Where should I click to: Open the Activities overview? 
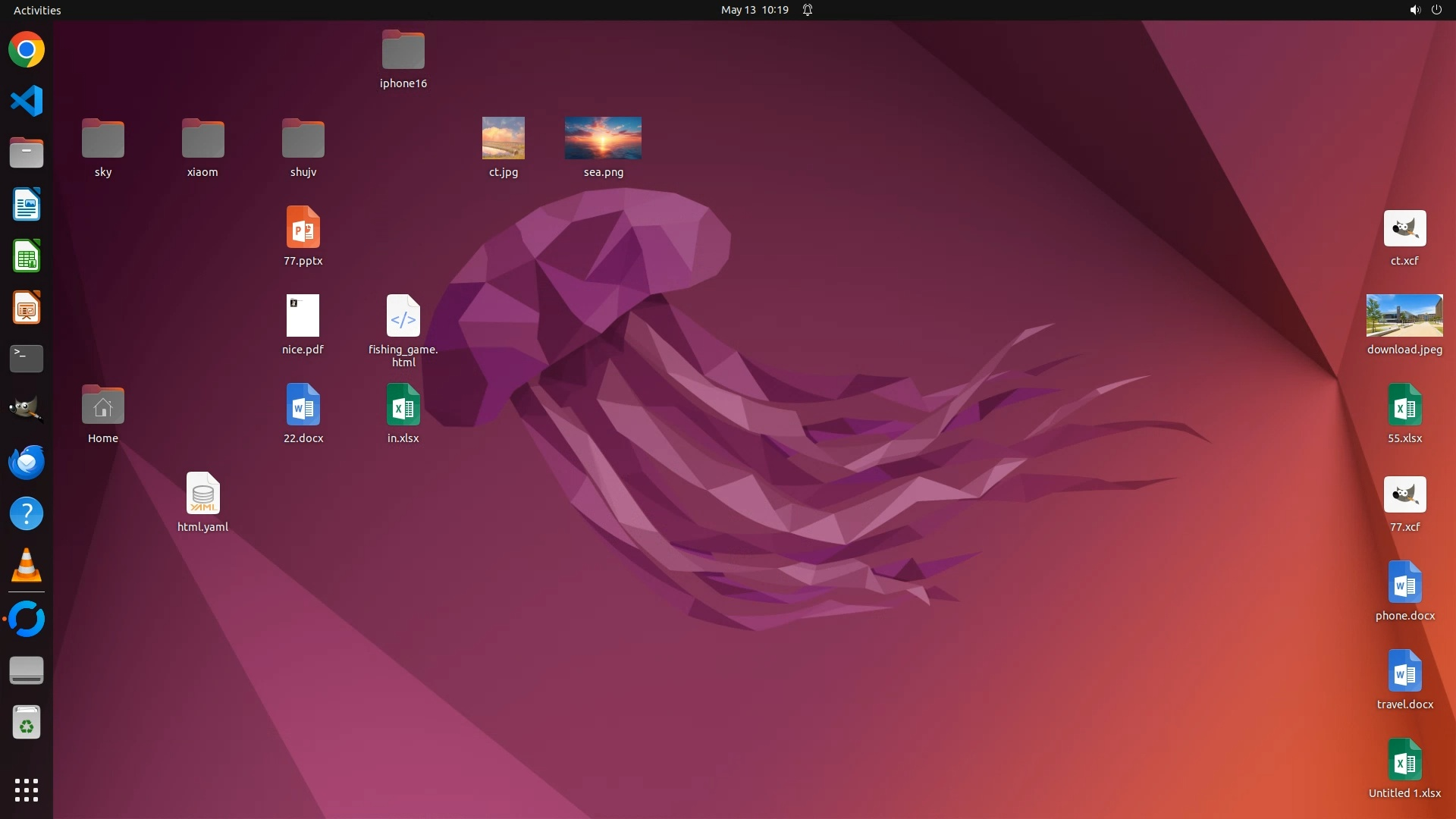37,10
